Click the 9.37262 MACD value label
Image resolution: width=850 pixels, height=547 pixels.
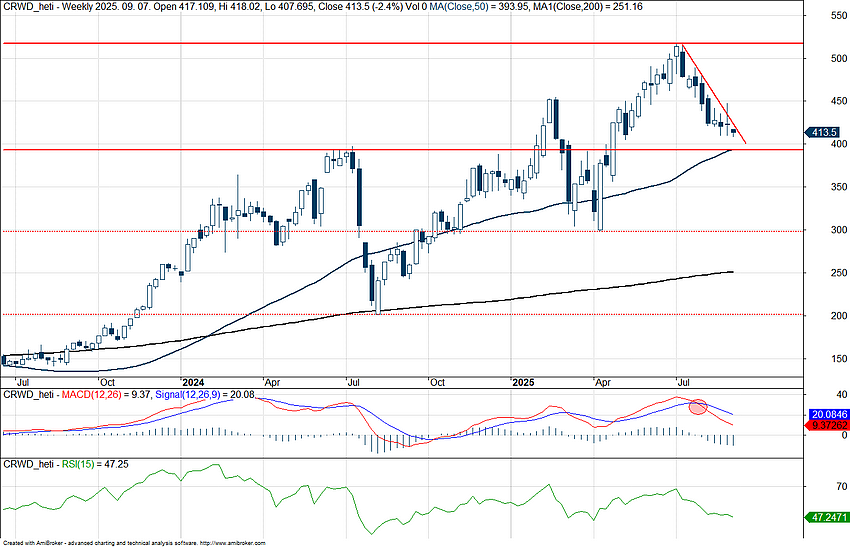click(x=828, y=426)
